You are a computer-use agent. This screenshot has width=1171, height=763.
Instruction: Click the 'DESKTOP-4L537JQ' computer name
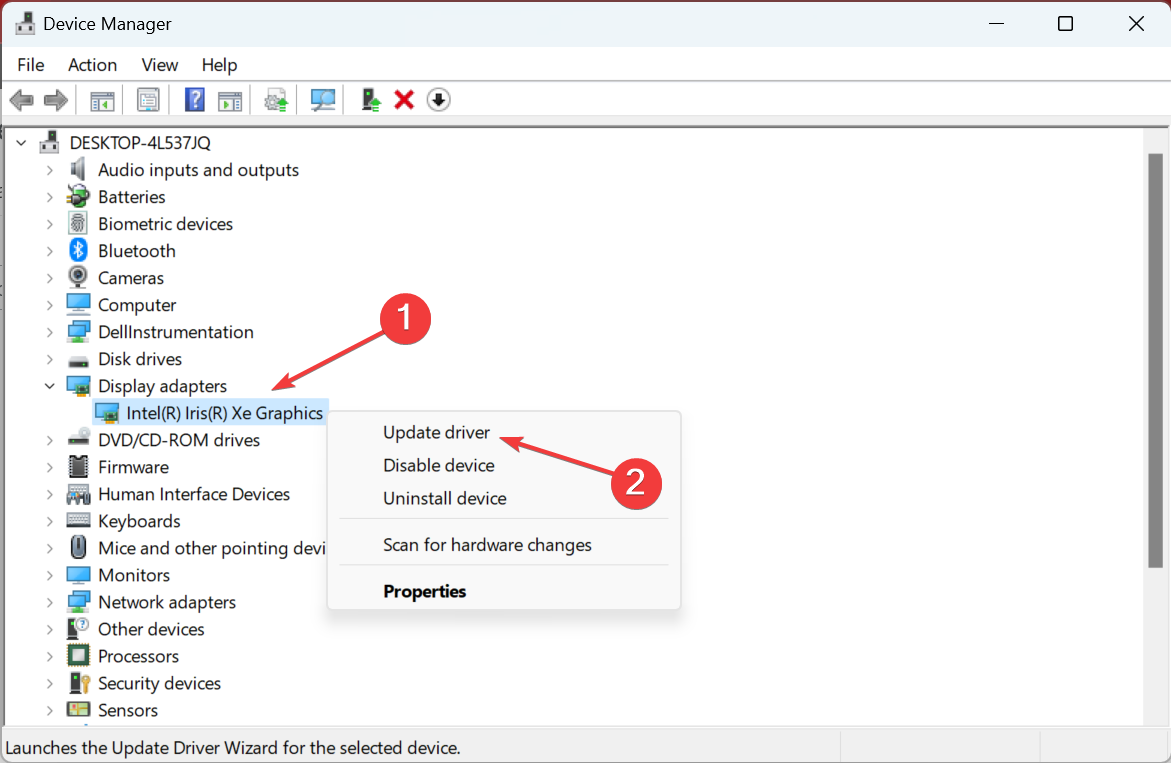click(140, 143)
